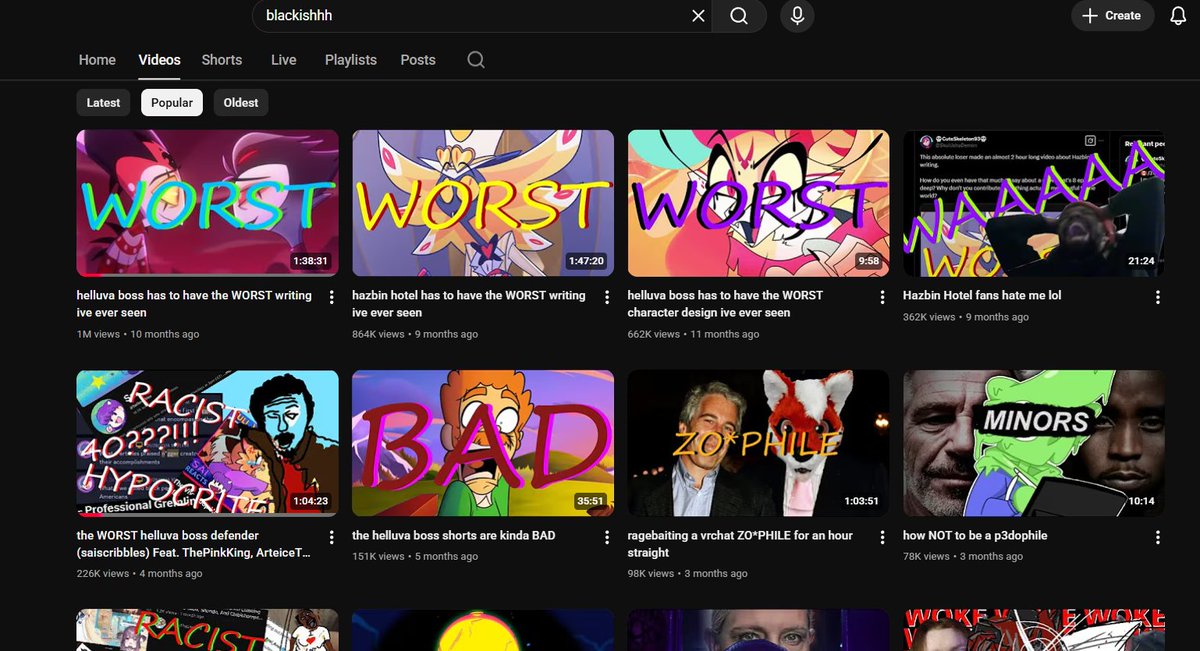Click the magnifier search button beside search box
This screenshot has width=1200, height=651.
(x=739, y=16)
